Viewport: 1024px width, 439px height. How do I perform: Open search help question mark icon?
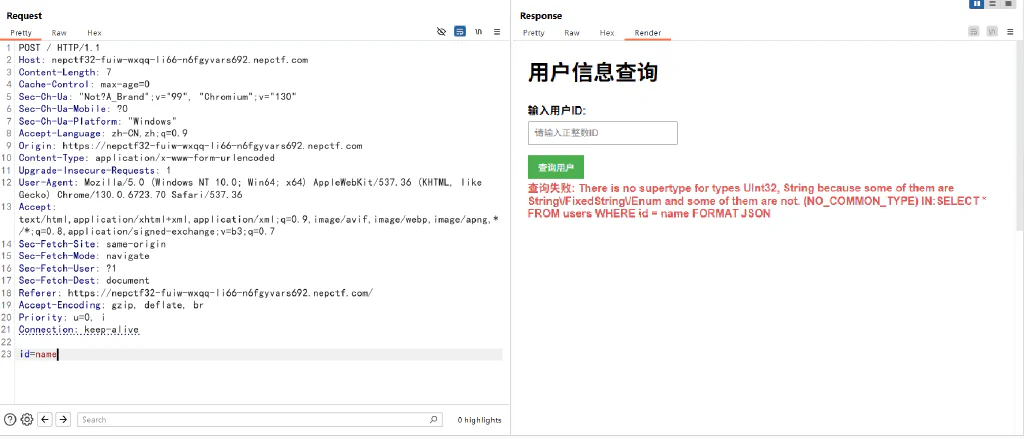click(x=10, y=419)
